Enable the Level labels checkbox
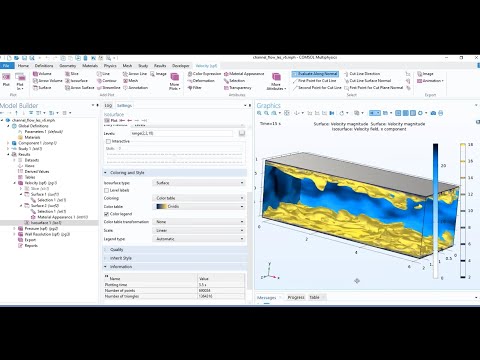This screenshot has height=360, width=480. [106, 190]
